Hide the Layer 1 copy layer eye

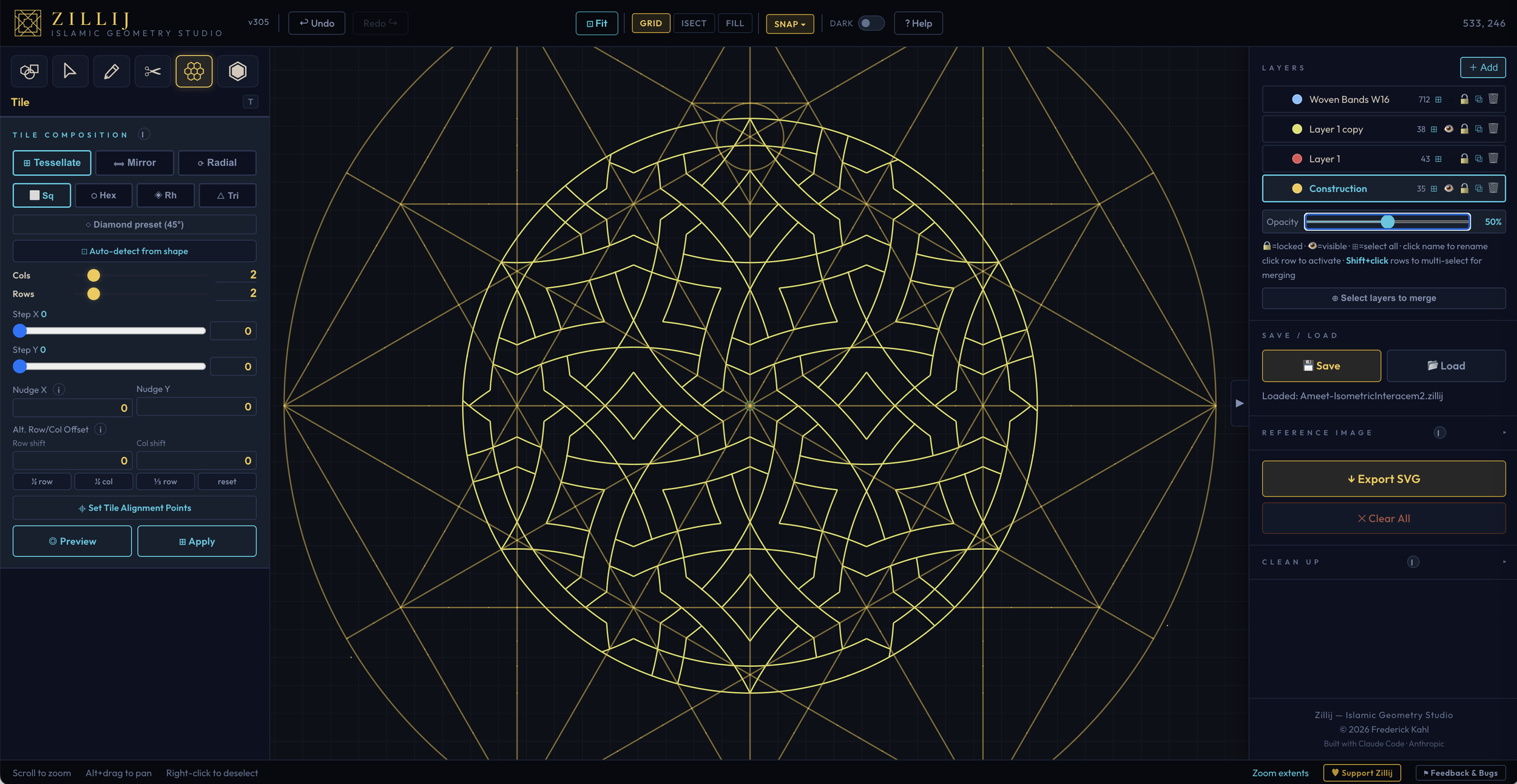1449,129
